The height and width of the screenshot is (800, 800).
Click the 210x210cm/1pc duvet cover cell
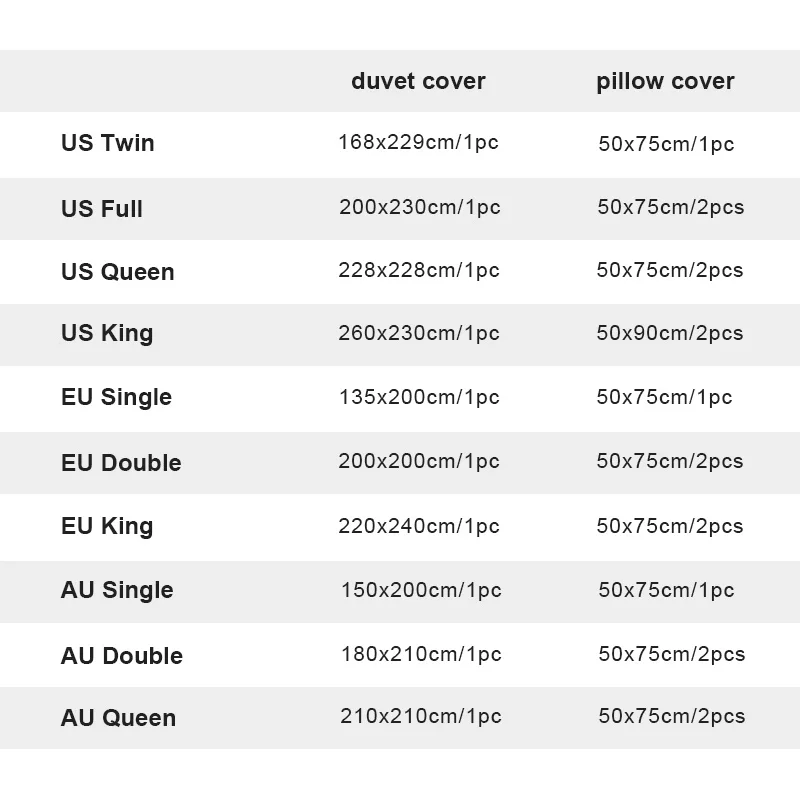(x=421, y=716)
